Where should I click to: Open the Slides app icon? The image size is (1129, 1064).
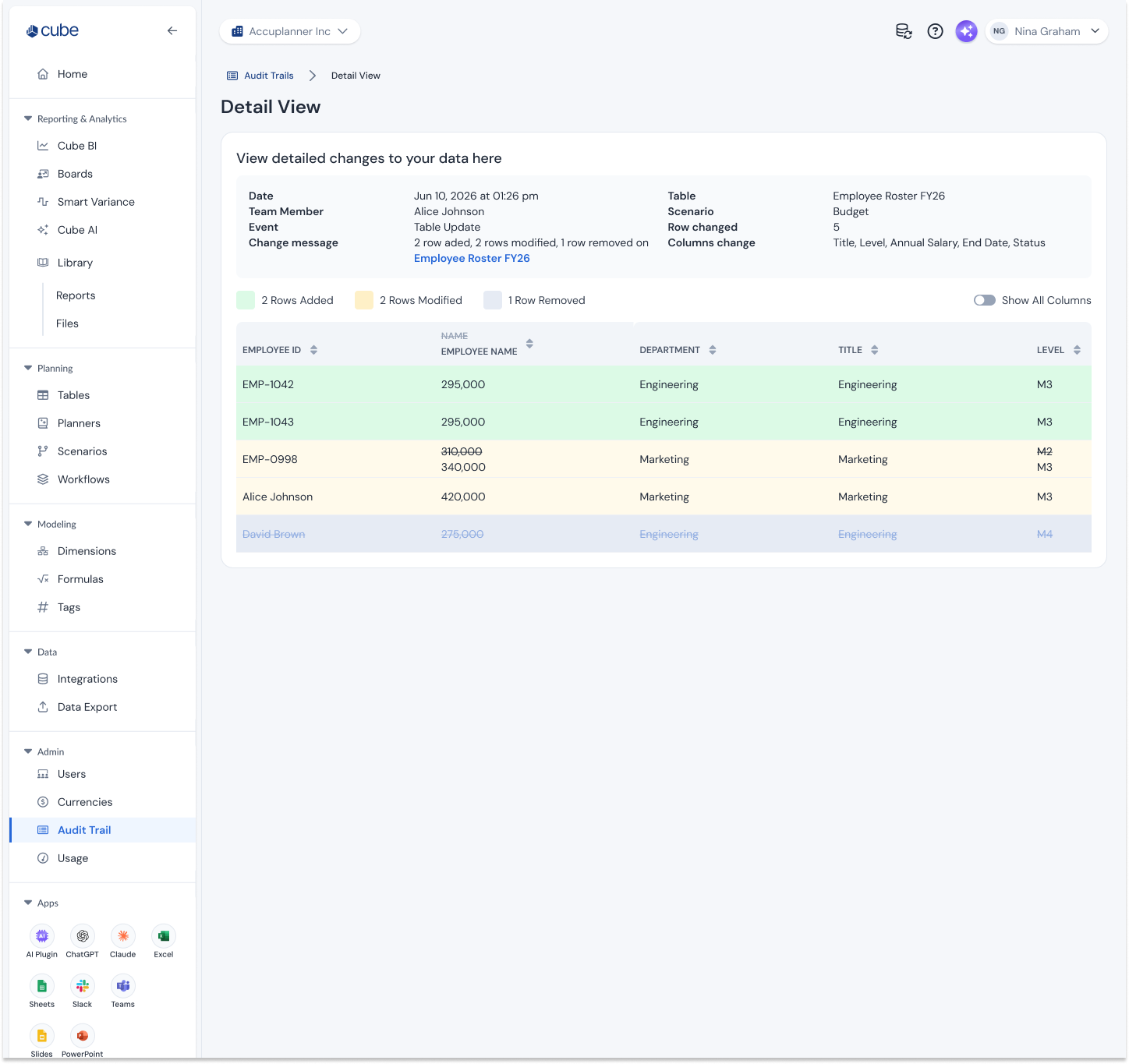42,1036
